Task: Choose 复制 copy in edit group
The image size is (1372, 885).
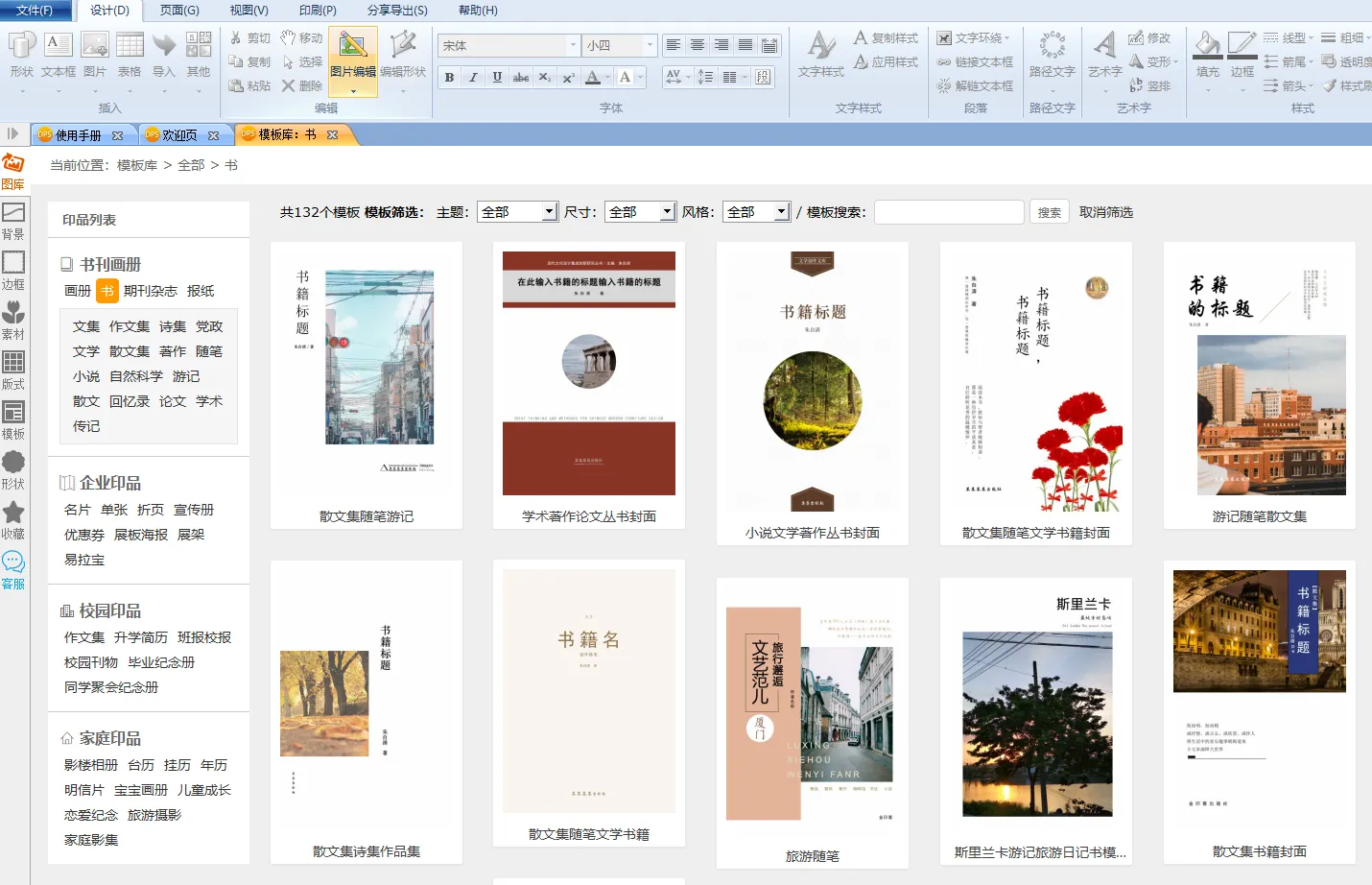Action: pos(249,61)
